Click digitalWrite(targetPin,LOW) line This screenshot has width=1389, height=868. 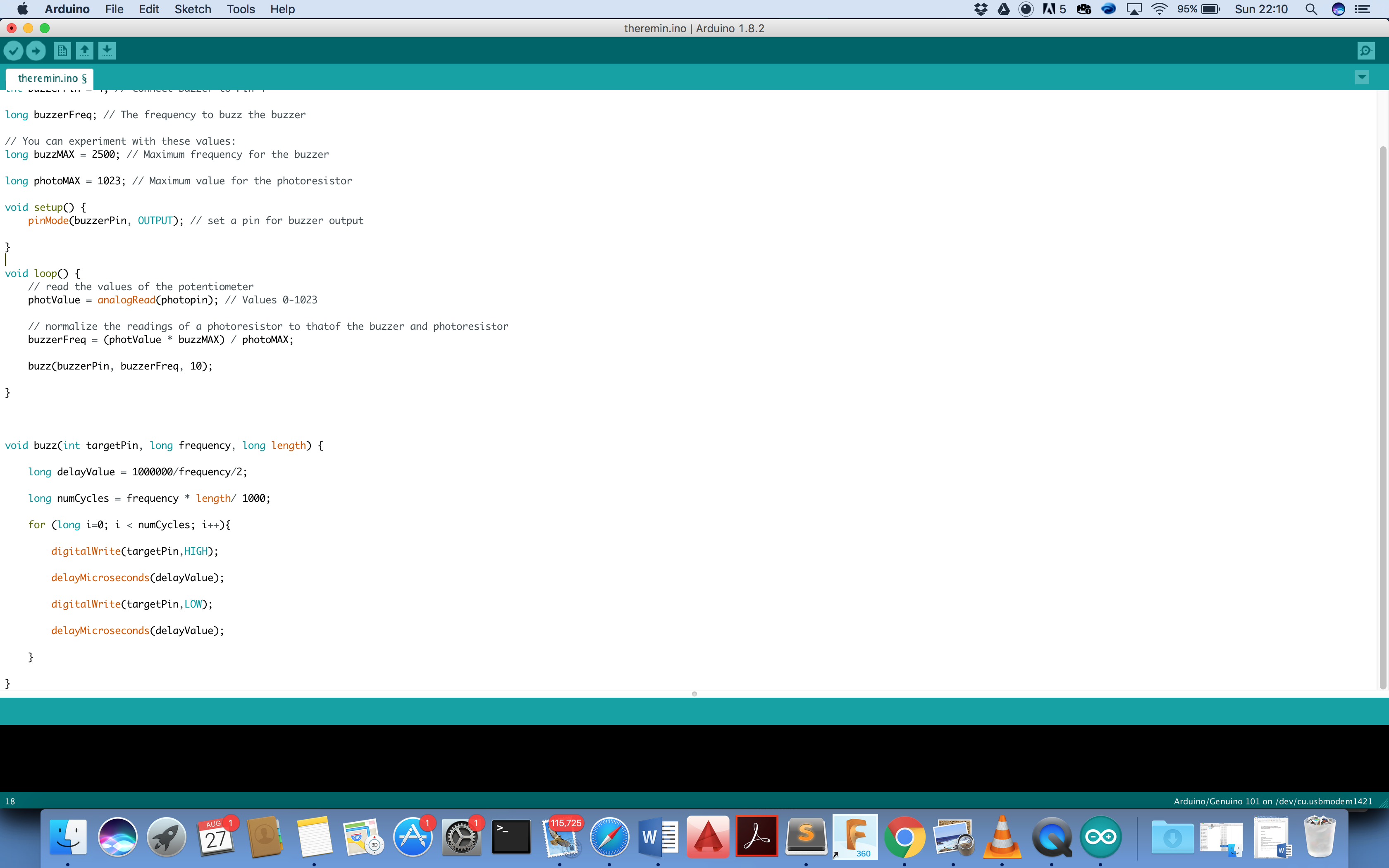[132, 604]
